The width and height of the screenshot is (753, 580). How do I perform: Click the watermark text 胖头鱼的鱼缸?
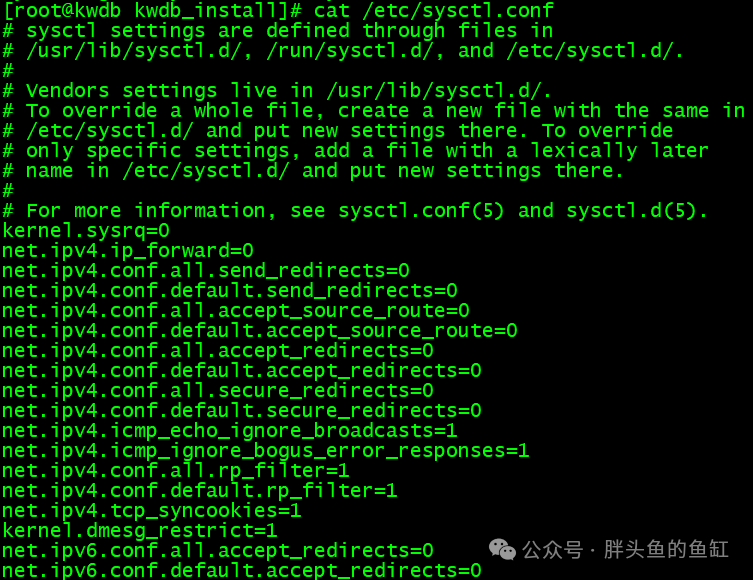[666, 549]
